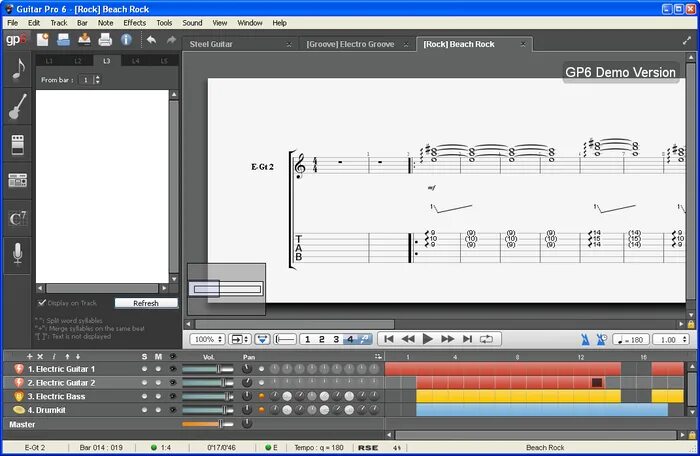
Task: Enable the metronome icon
Action: click(585, 339)
